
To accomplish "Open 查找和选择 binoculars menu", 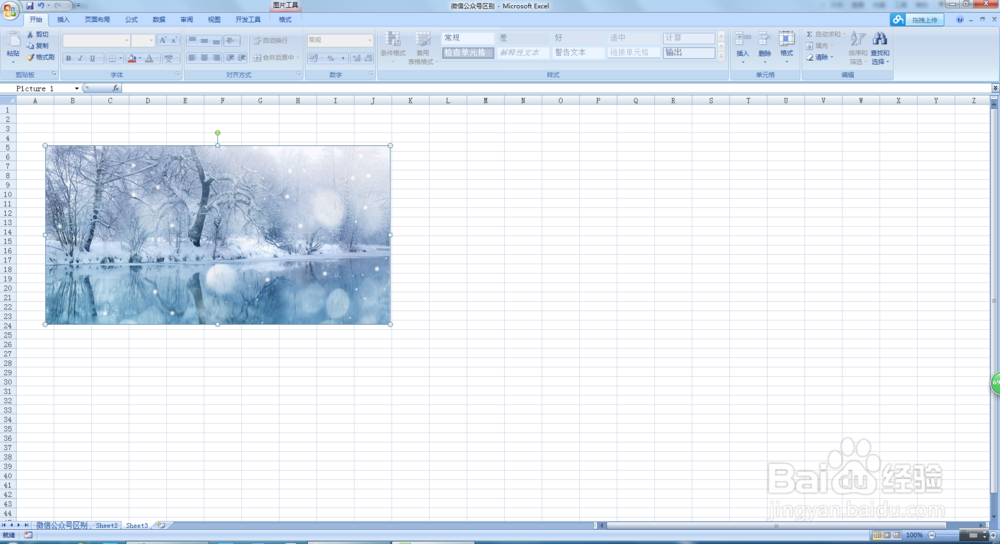I will [880, 47].
